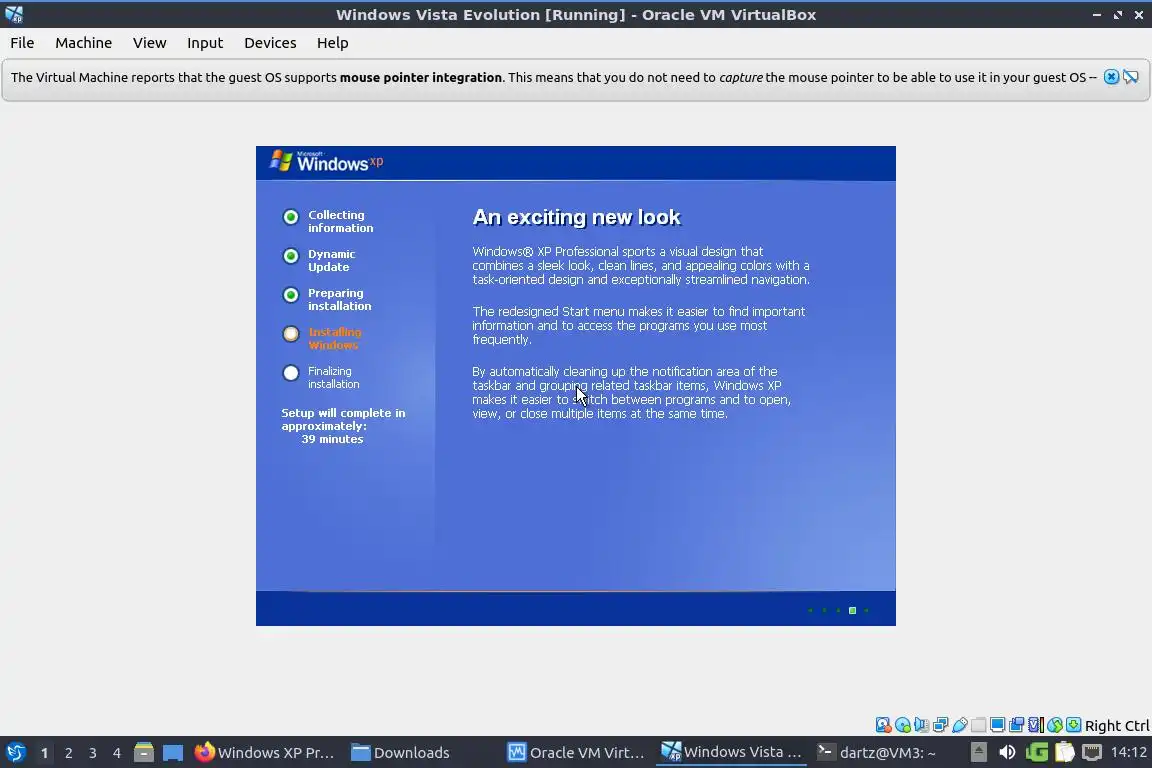Launch the file manager from the panel

(143, 753)
